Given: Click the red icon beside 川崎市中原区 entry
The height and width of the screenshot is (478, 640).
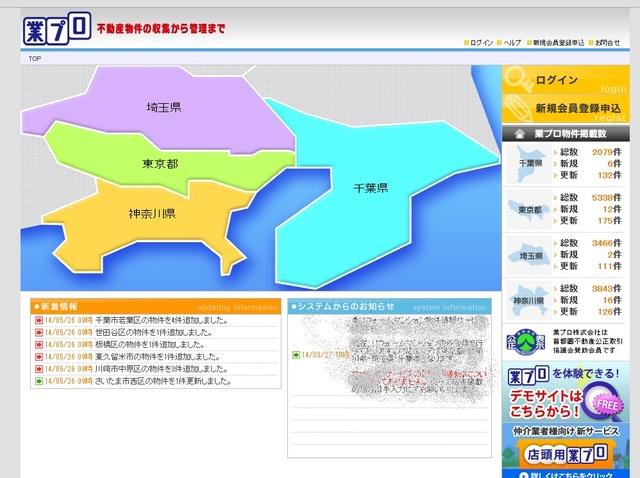Looking at the screenshot, I should (x=39, y=369).
